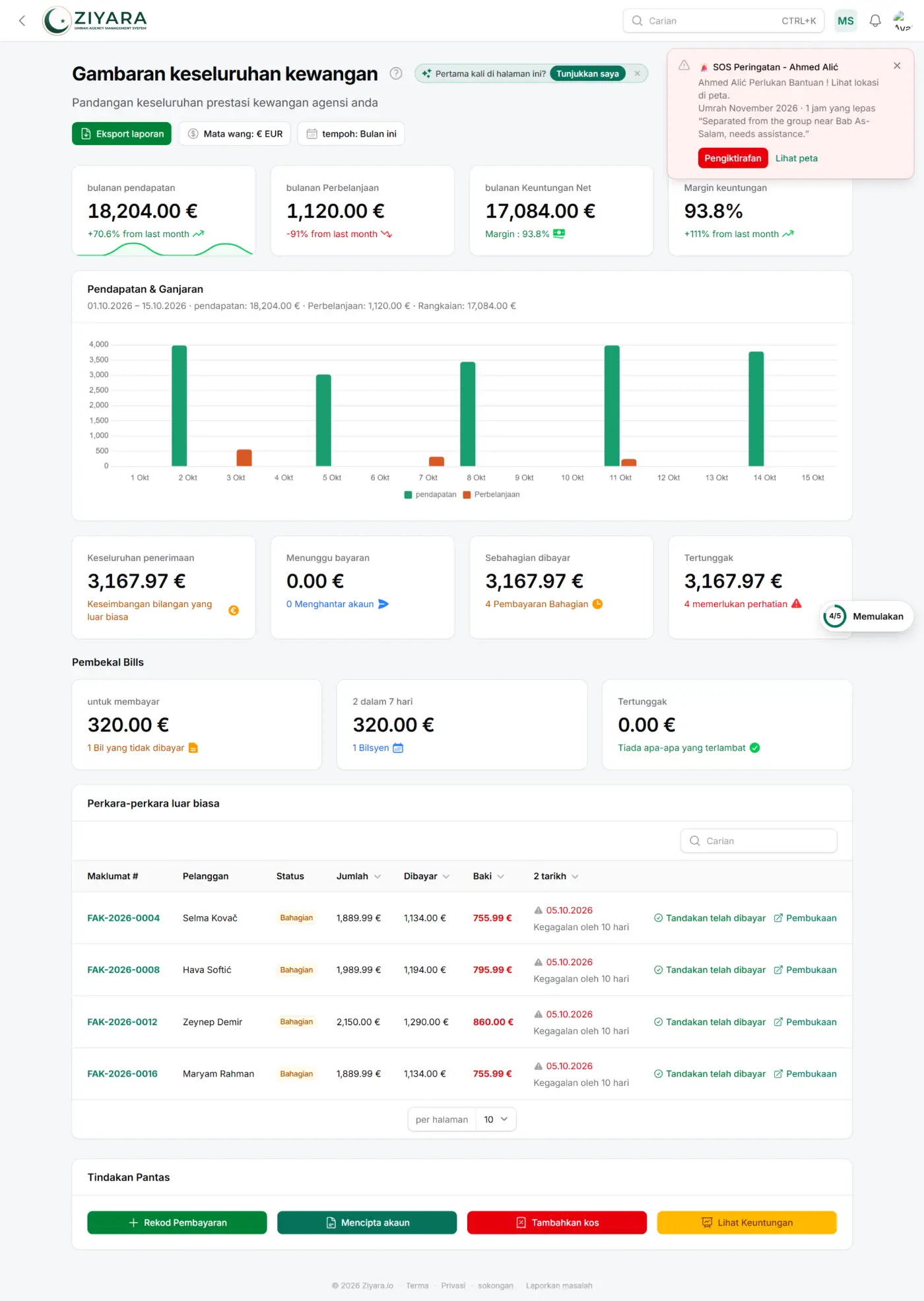The height and width of the screenshot is (1301, 924).
Task: Toggle Perbelanjaan series in chart legend
Action: pos(492,494)
